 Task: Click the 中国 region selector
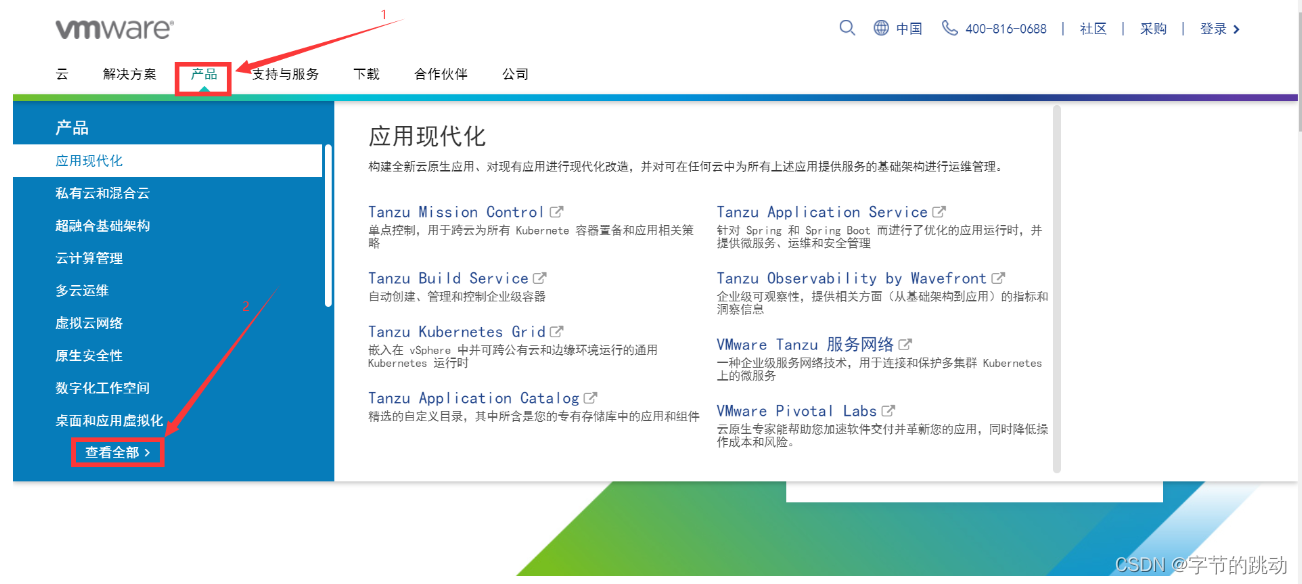coord(909,29)
